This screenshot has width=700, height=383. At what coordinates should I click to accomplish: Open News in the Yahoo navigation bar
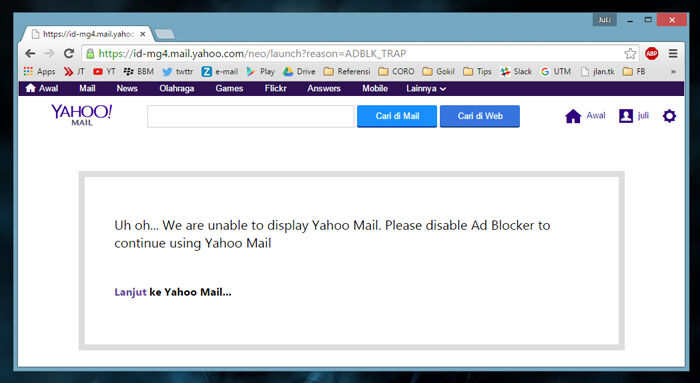(127, 88)
